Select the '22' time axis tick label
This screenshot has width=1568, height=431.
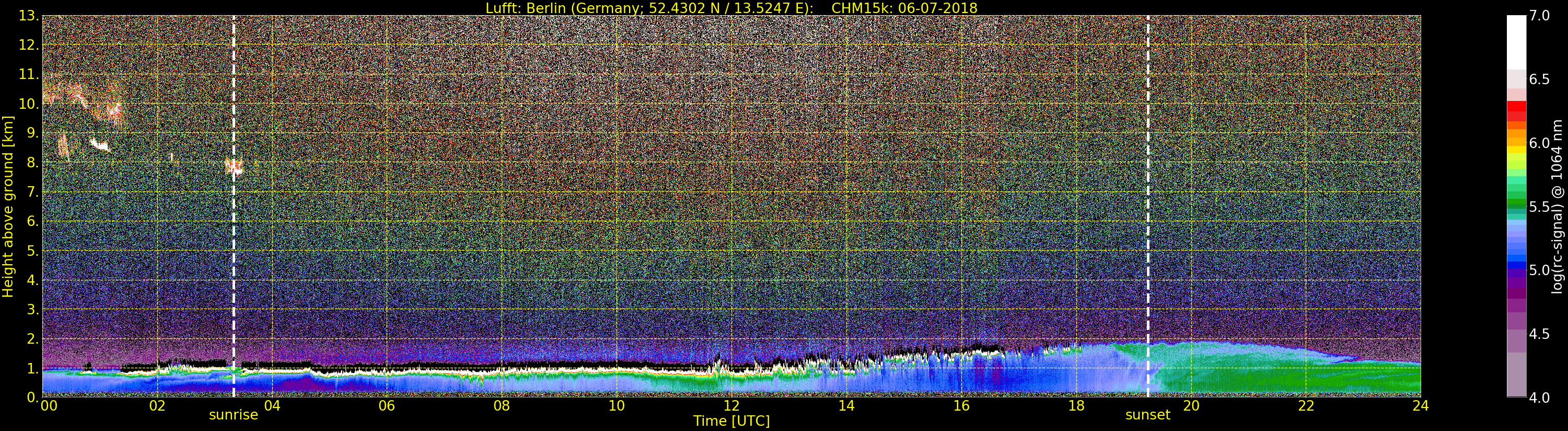coord(1306,405)
